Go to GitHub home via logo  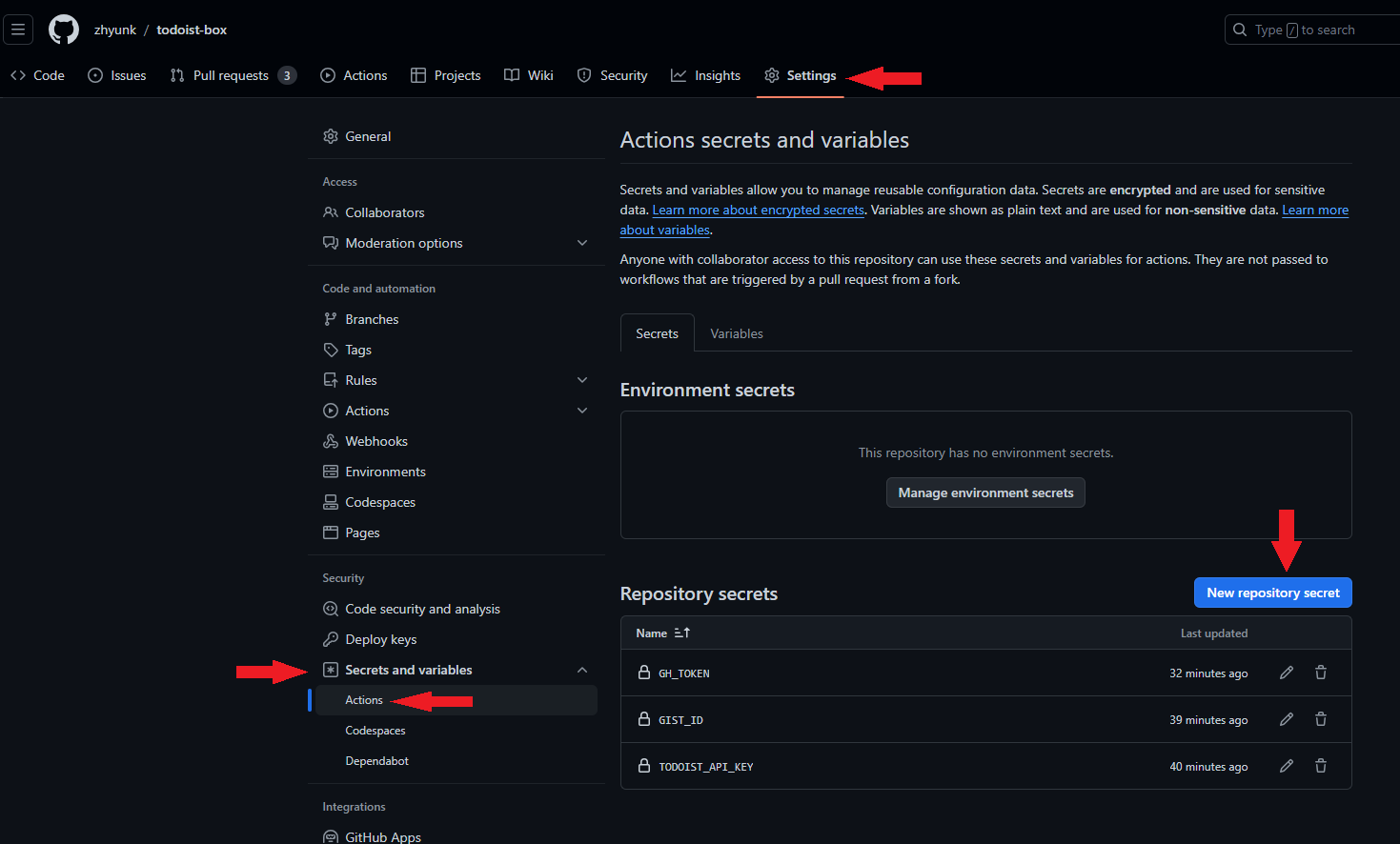tap(64, 30)
